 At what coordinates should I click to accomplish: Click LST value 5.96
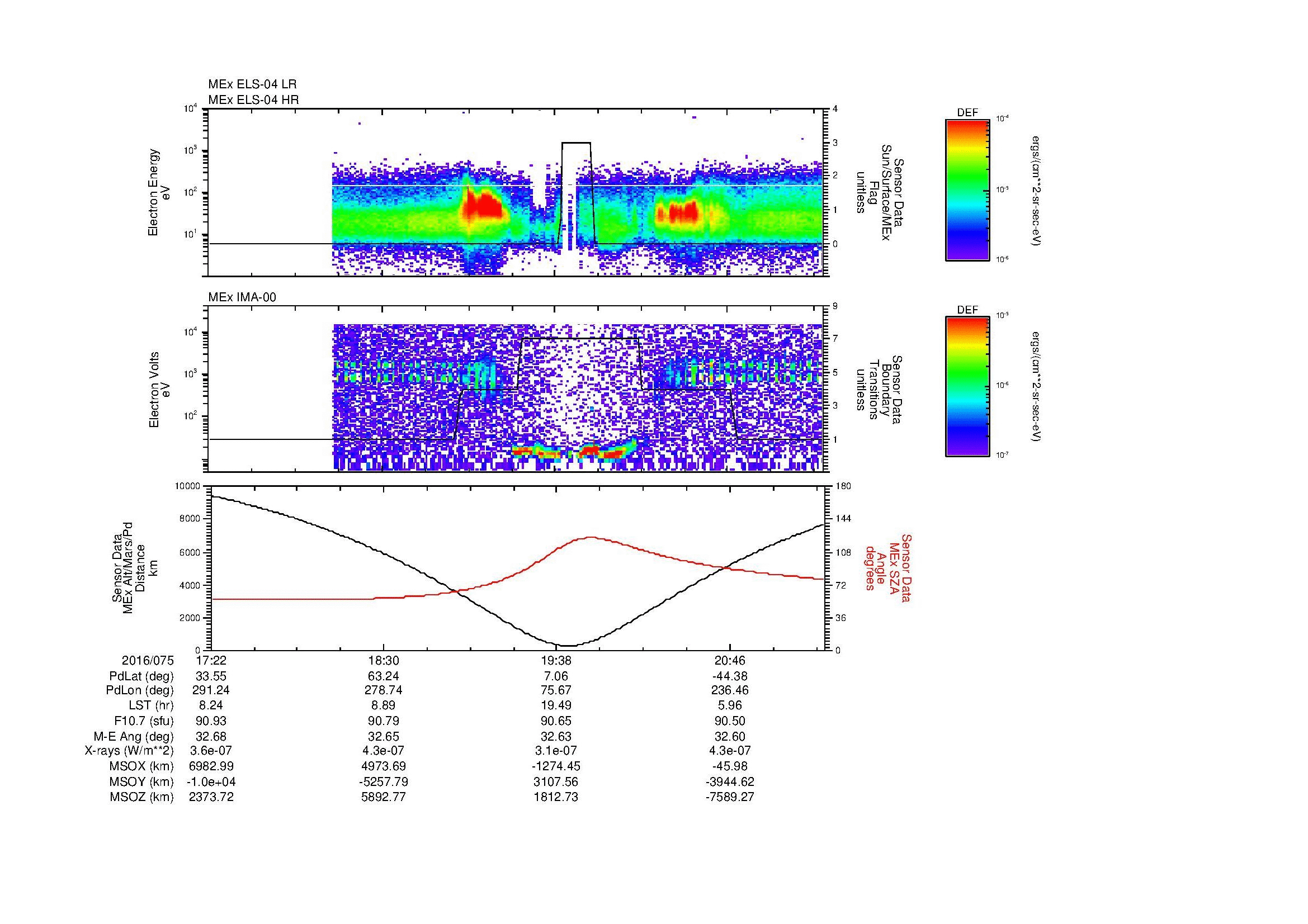click(x=730, y=705)
